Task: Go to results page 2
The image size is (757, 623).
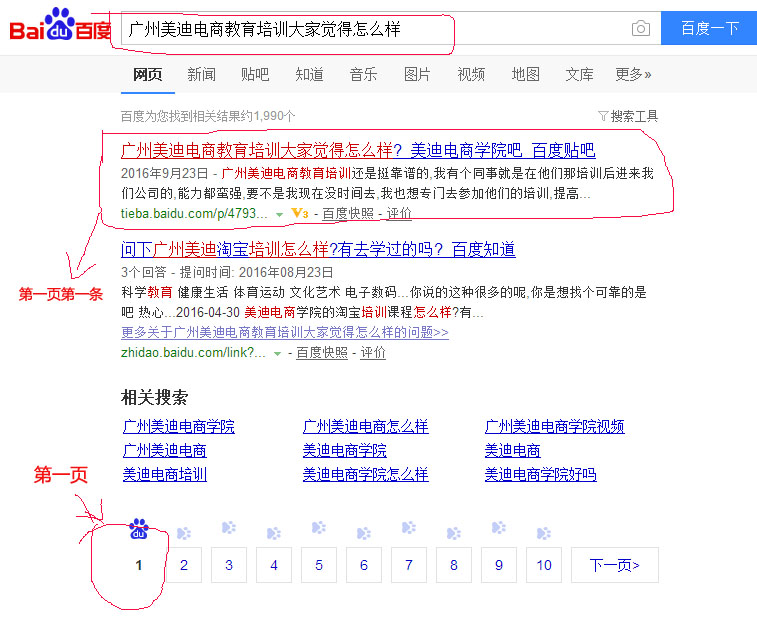Action: pyautogui.click(x=184, y=565)
